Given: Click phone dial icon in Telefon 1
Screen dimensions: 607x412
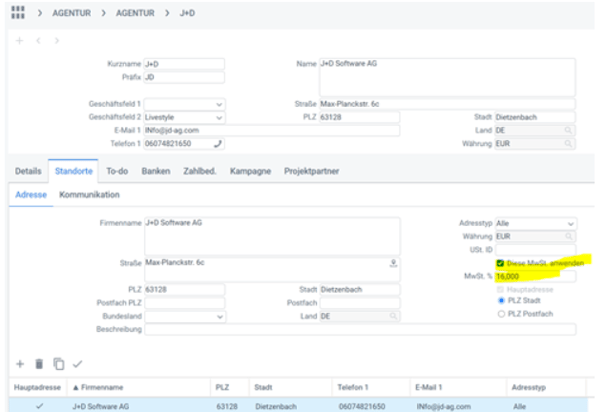Looking at the screenshot, I should coord(218,144).
